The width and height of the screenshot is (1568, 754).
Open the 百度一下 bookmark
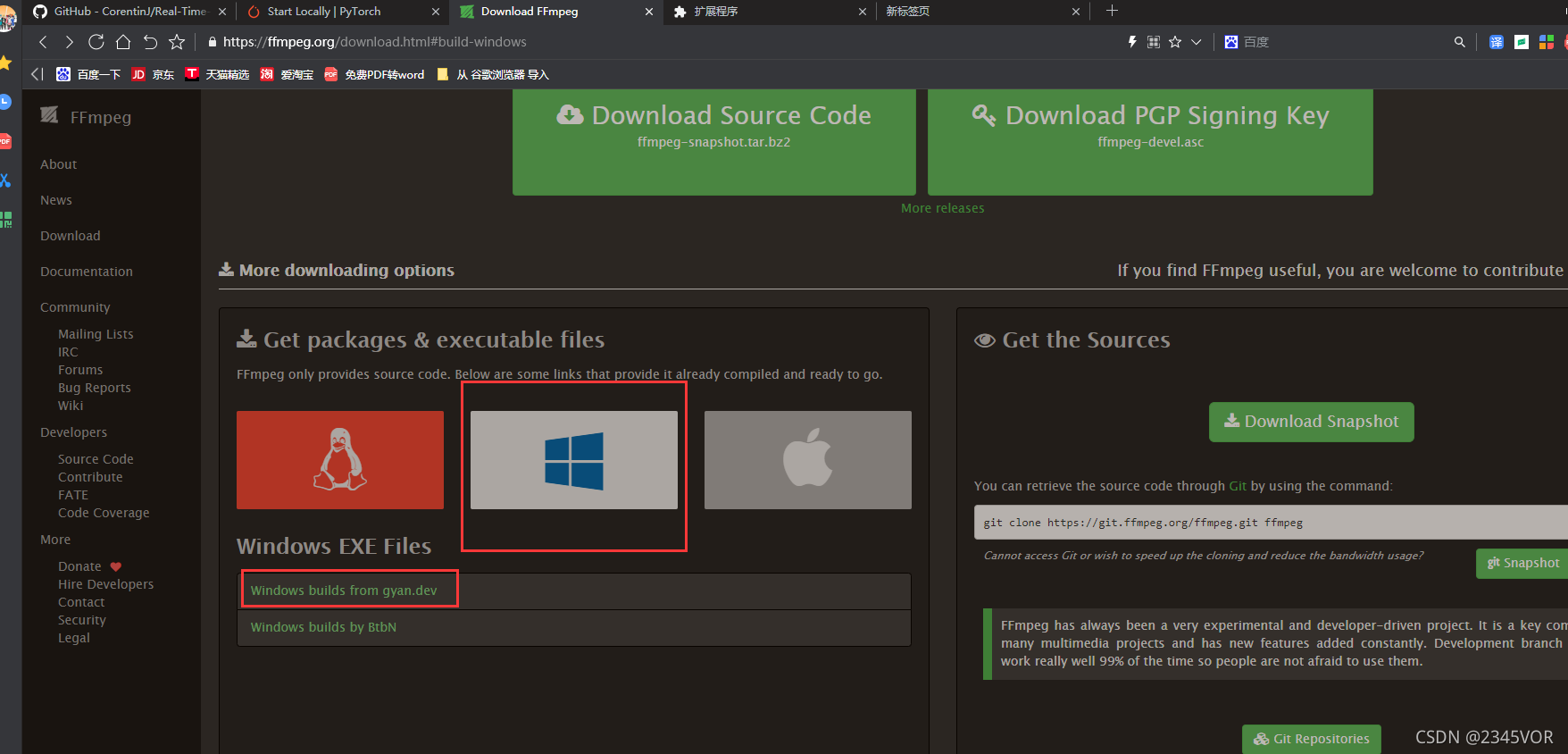point(88,74)
